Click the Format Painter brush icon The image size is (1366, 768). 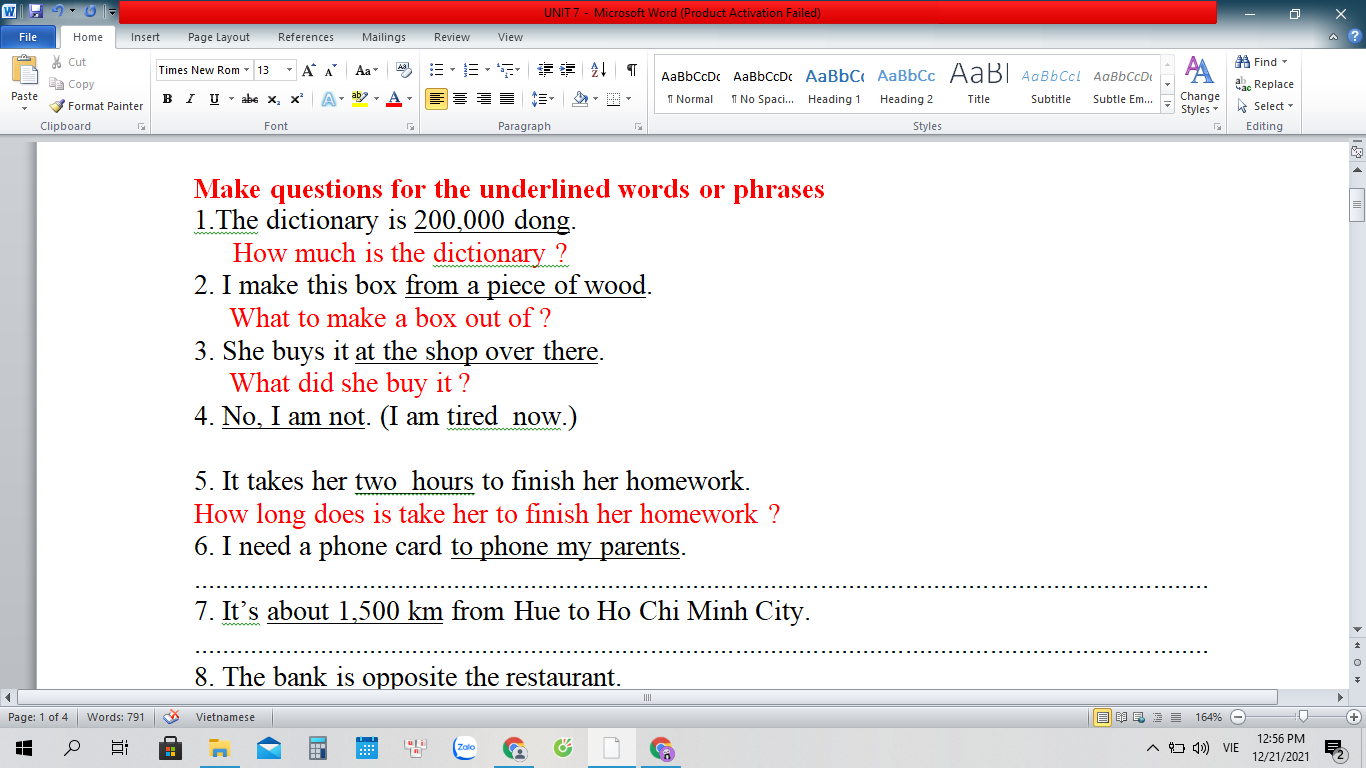click(x=58, y=106)
